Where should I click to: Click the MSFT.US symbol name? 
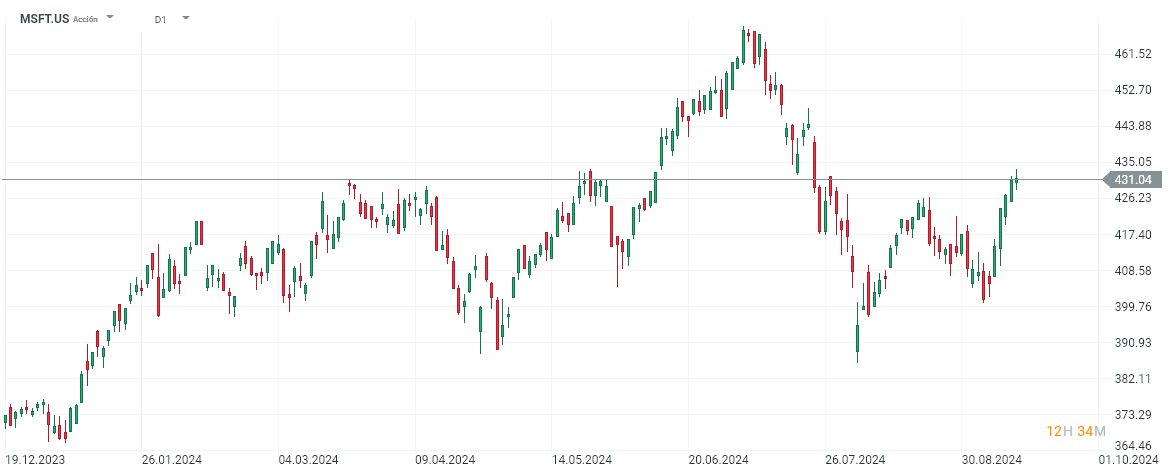45,18
